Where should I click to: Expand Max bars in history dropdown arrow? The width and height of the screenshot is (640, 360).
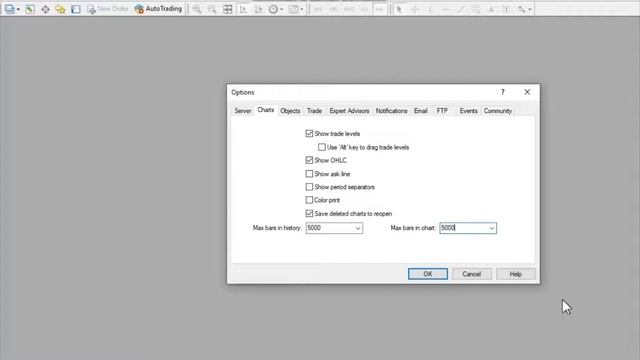coord(358,228)
